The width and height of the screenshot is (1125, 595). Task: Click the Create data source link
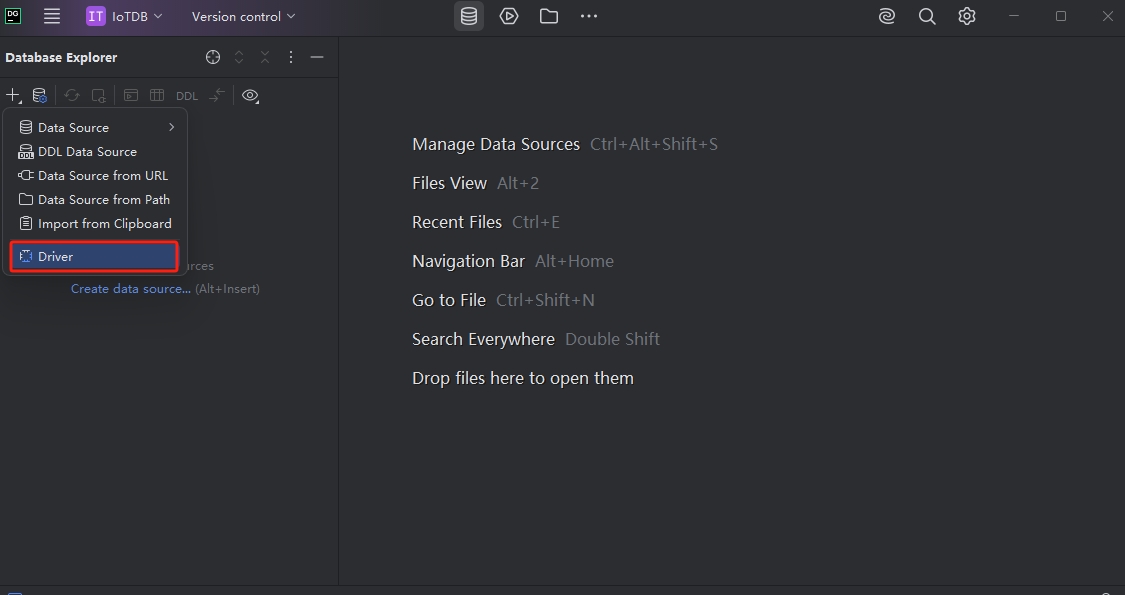[130, 289]
